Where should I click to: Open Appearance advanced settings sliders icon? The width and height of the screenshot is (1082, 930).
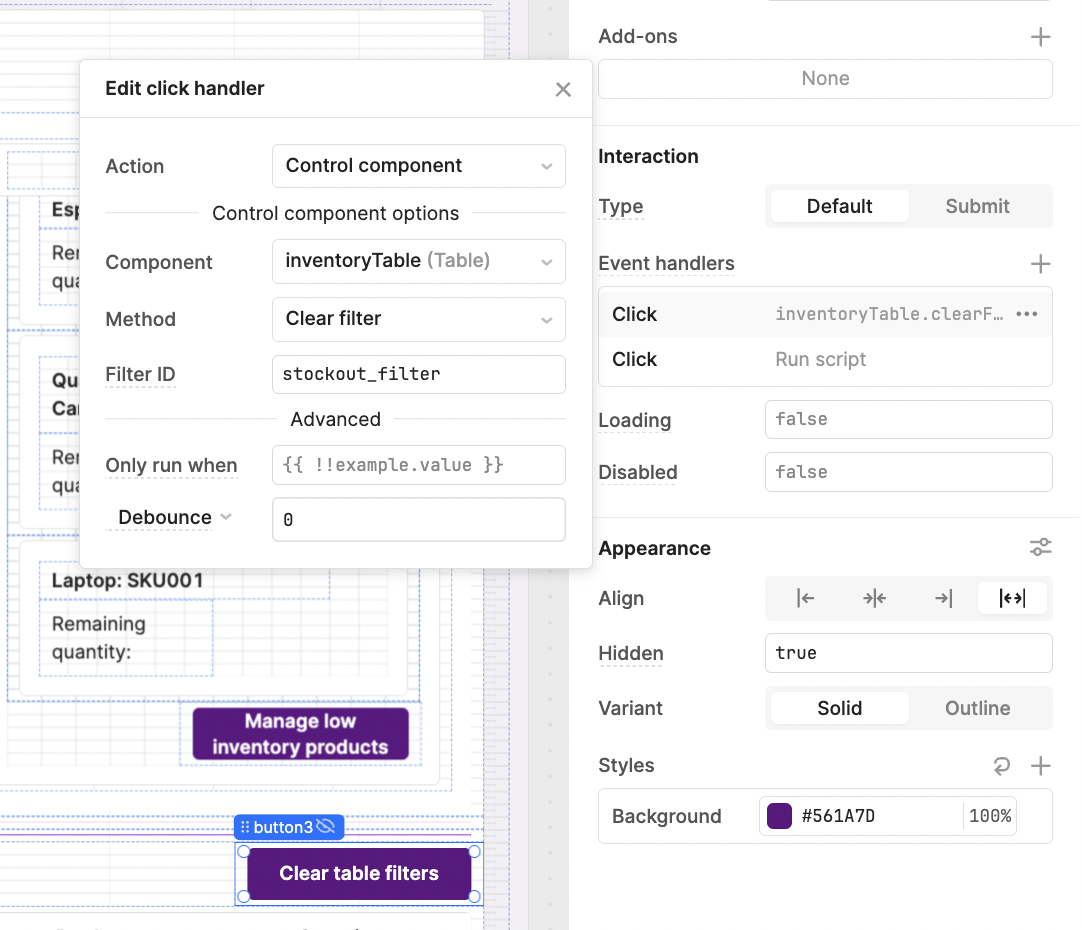1040,548
